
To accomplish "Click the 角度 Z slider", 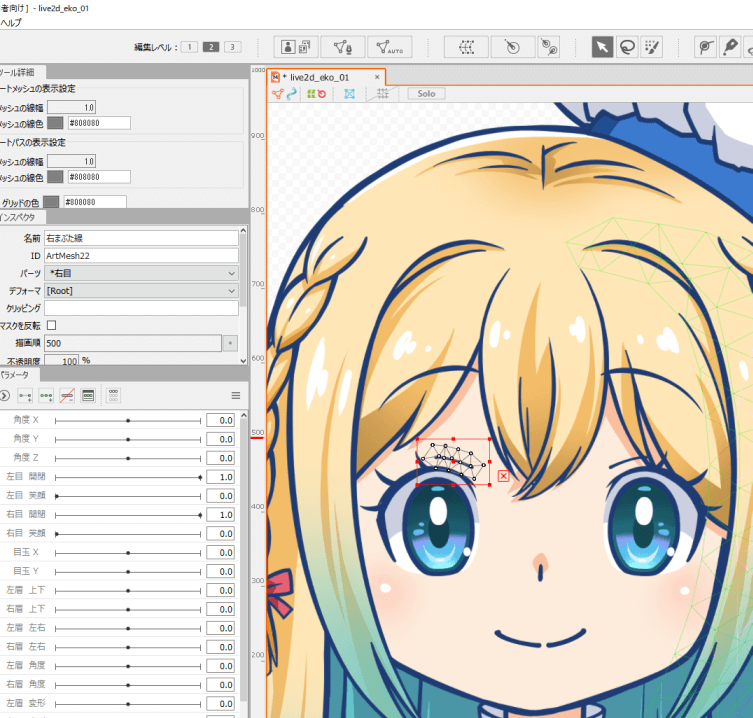I will point(128,459).
